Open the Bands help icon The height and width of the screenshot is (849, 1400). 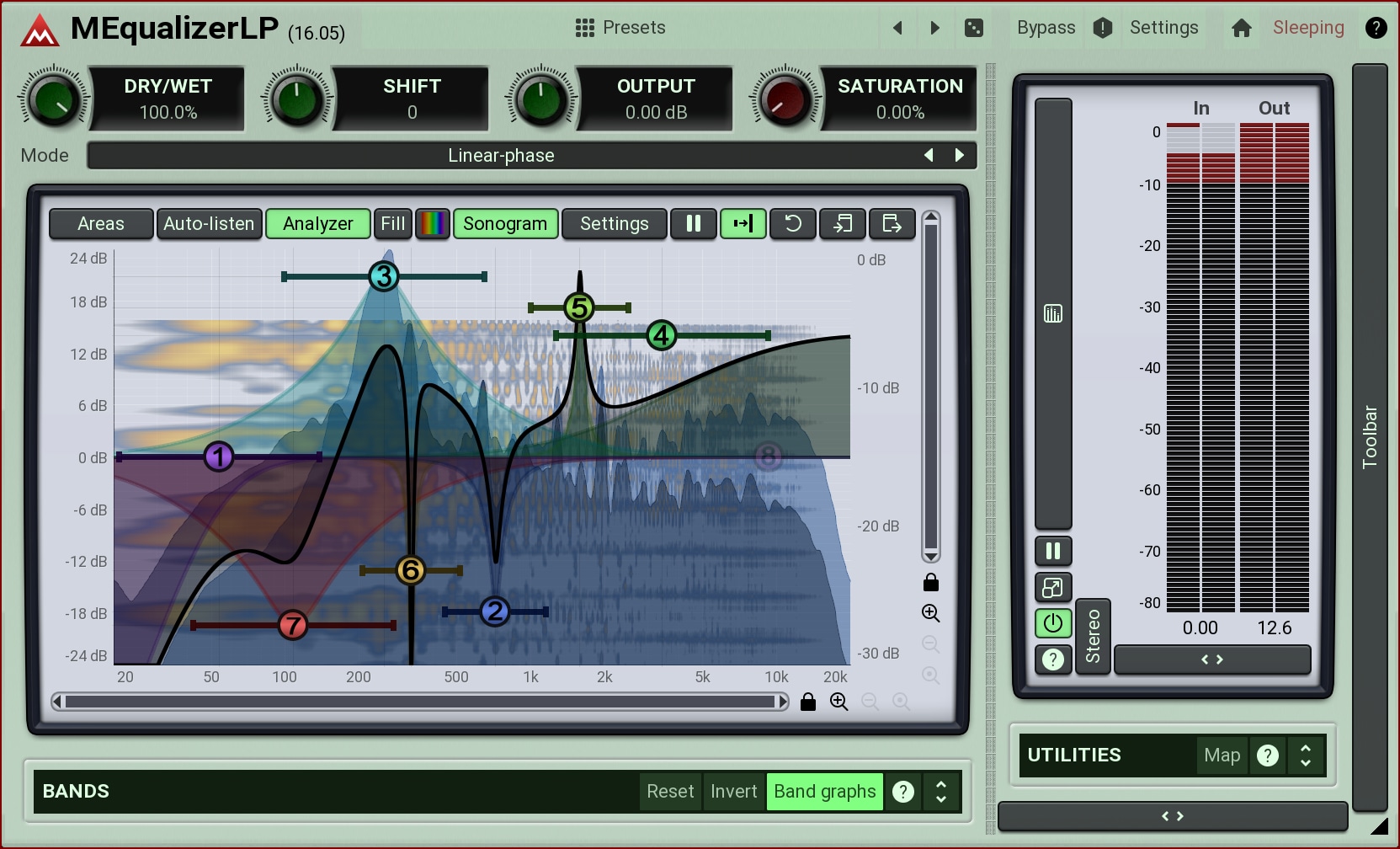click(903, 792)
